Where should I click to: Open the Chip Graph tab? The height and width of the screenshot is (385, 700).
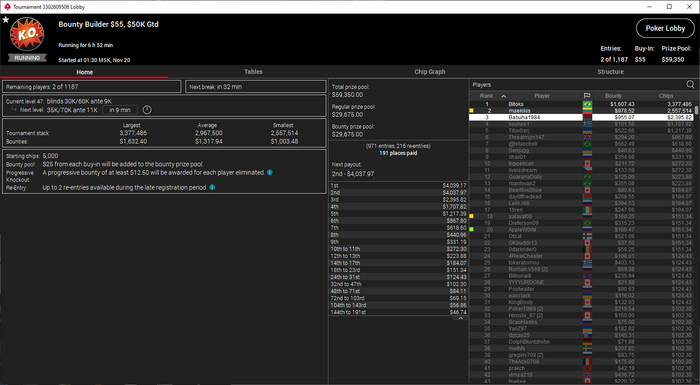click(x=429, y=71)
